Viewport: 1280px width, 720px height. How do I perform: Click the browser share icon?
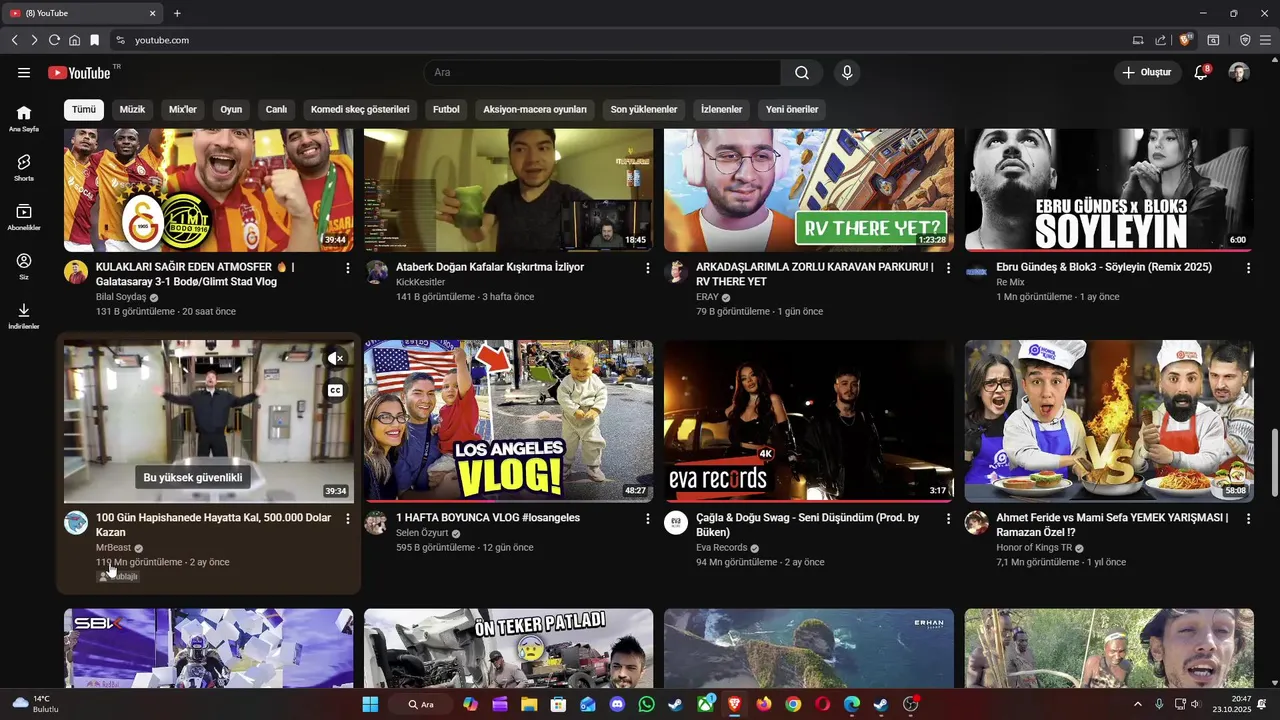click(1161, 40)
